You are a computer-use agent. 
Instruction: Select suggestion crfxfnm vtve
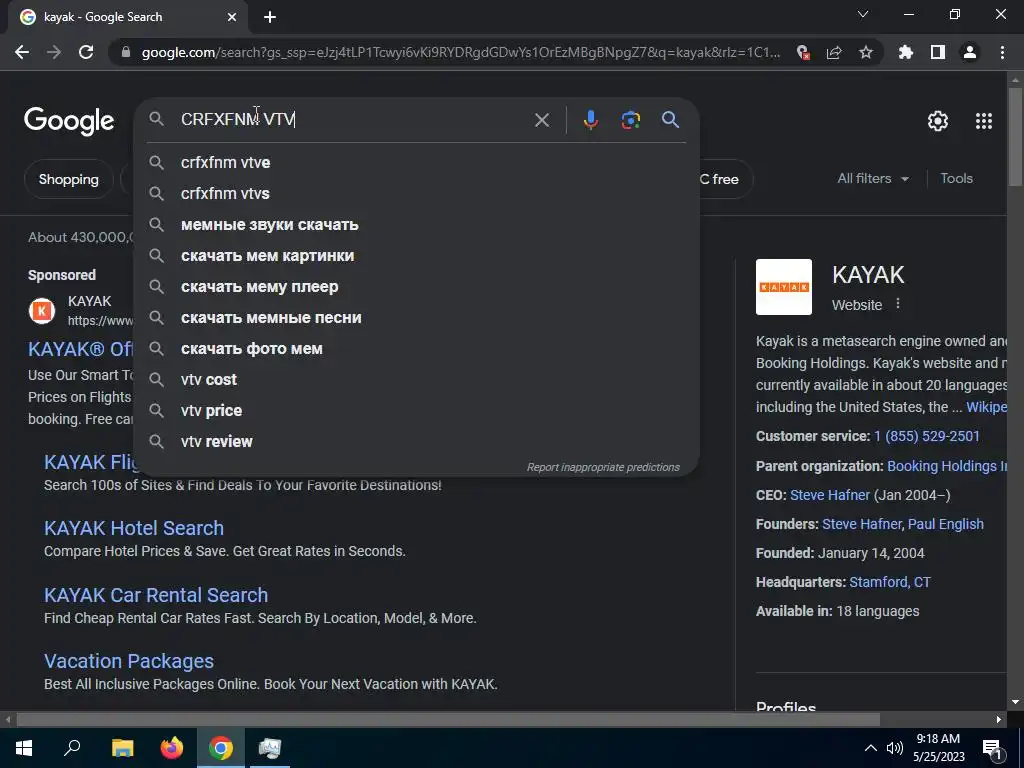coord(417,163)
